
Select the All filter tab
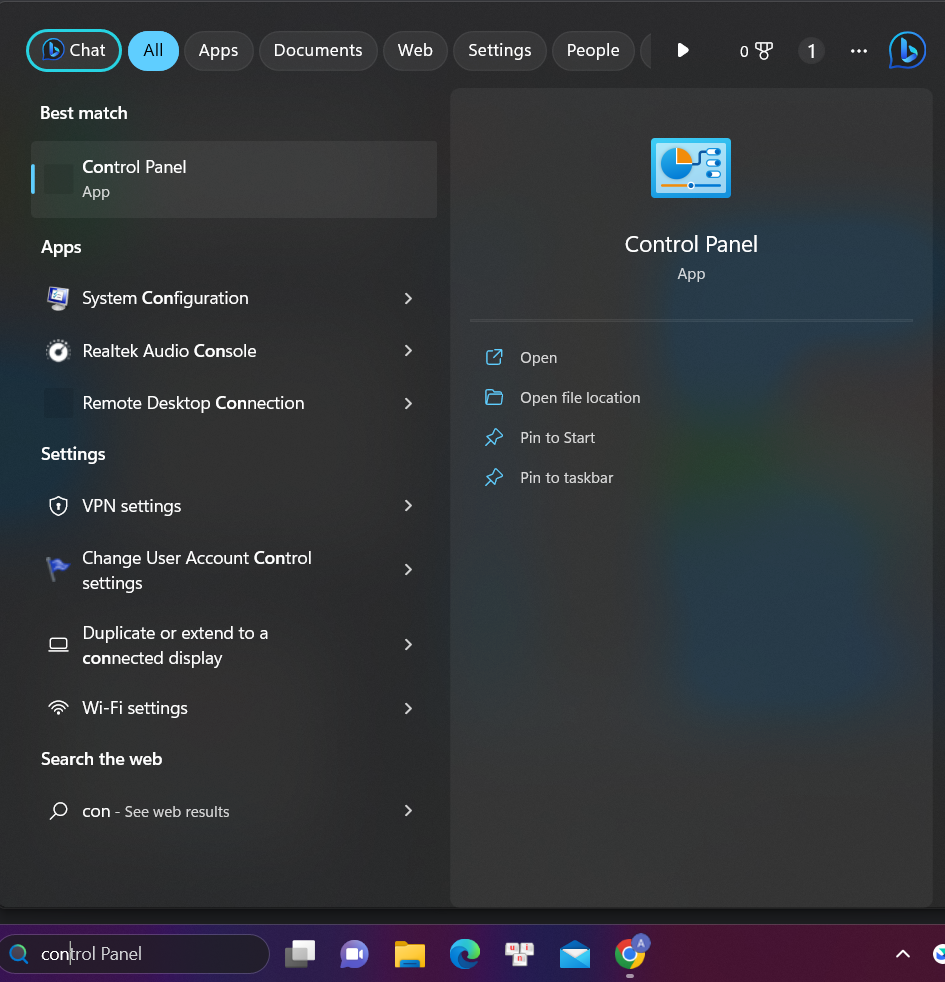[x=153, y=50]
